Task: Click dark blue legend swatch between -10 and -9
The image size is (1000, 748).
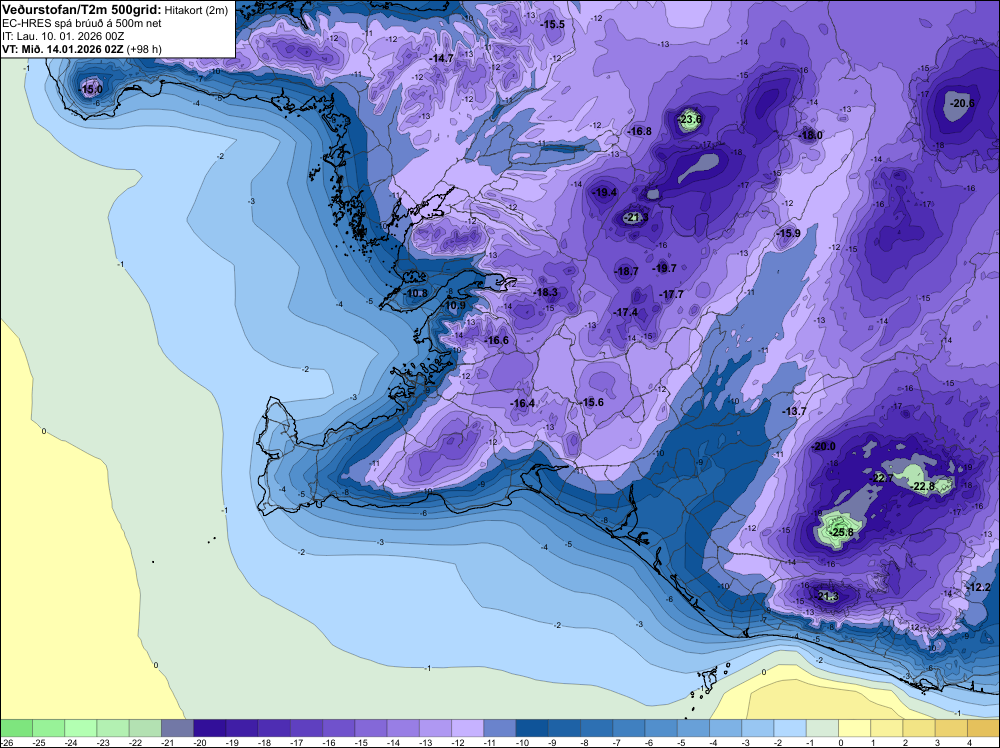Action: [532, 728]
